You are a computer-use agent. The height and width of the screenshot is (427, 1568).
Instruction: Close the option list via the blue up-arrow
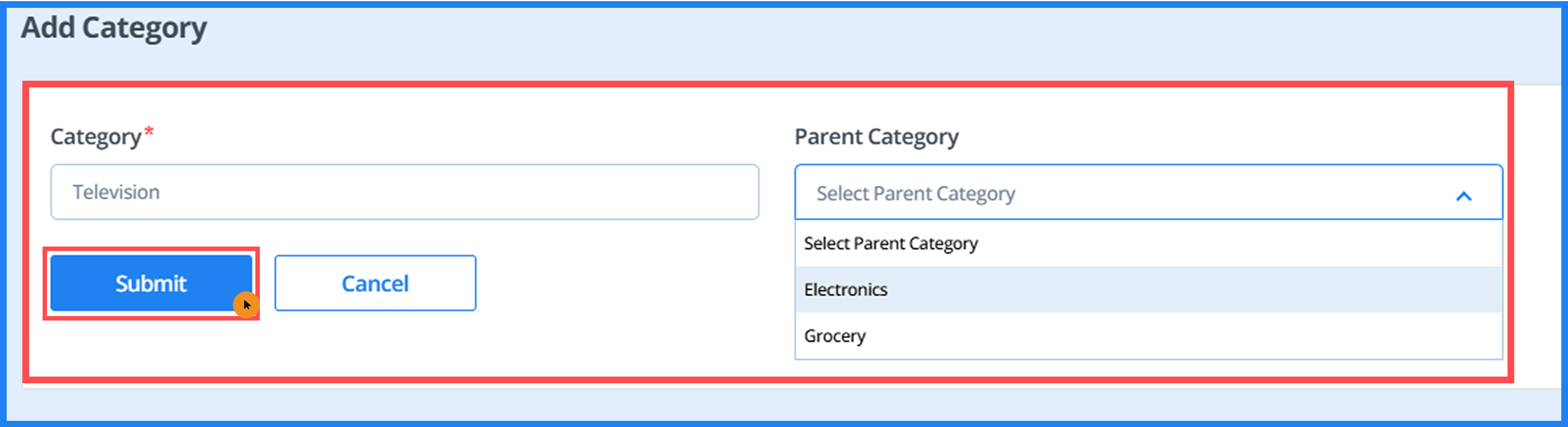[x=1463, y=196]
